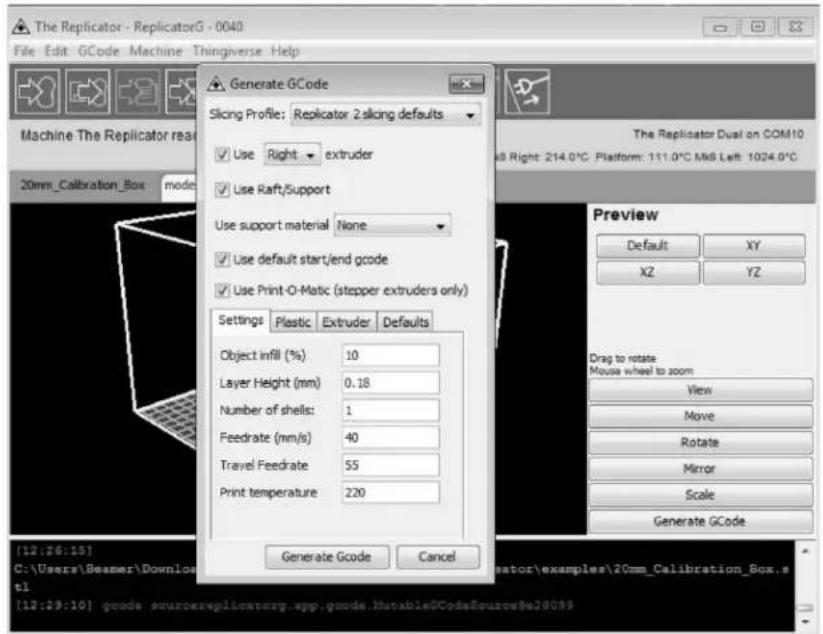823x634 pixels.
Task: Click the Connect to machine plug icon
Action: (527, 91)
